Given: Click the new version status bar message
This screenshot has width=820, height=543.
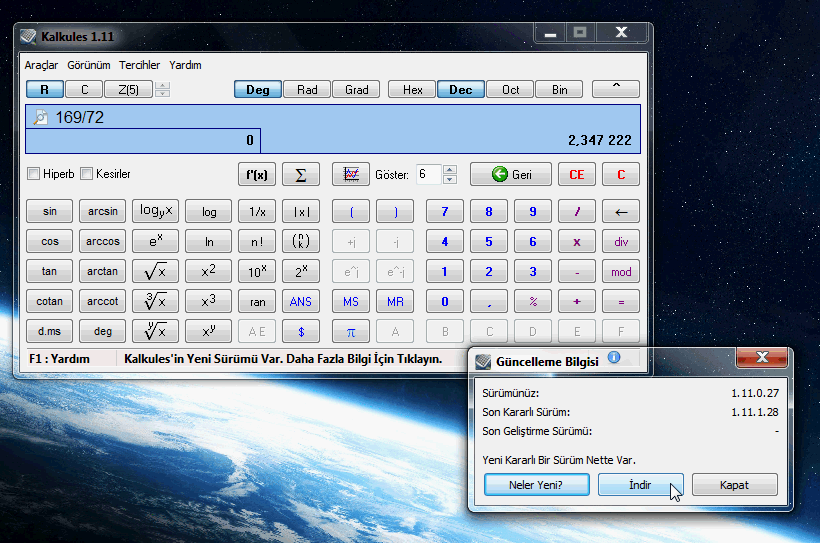Looking at the screenshot, I should (x=283, y=359).
